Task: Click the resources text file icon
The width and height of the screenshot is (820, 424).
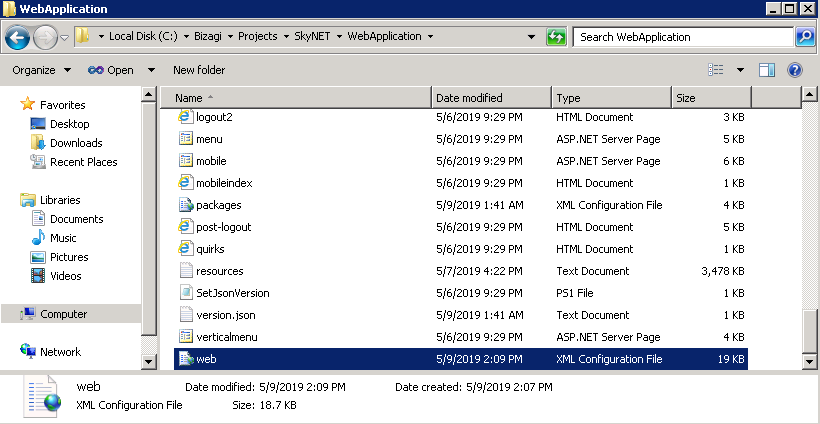Action: tap(186, 271)
